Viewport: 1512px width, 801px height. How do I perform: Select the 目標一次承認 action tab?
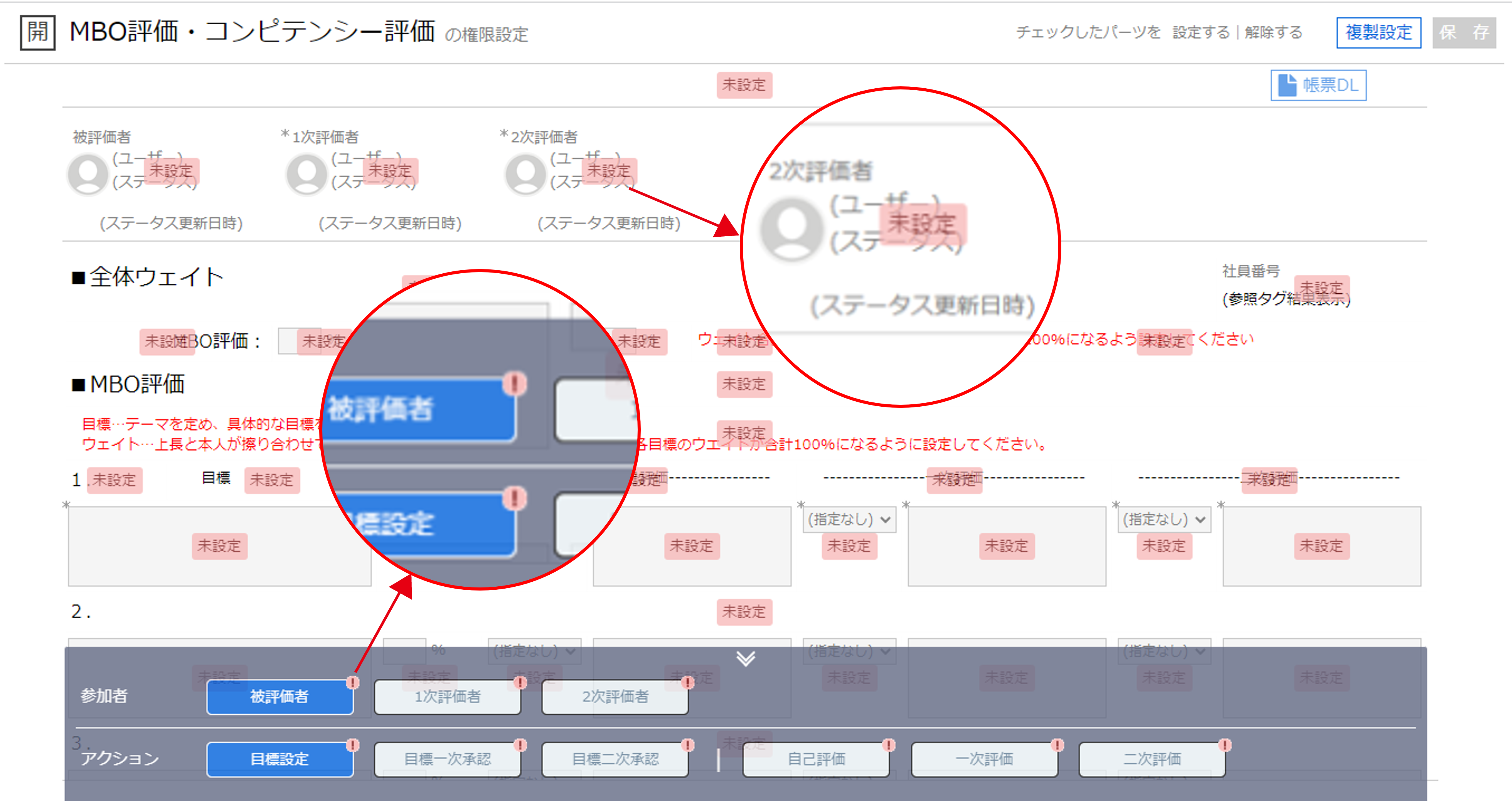tap(447, 759)
